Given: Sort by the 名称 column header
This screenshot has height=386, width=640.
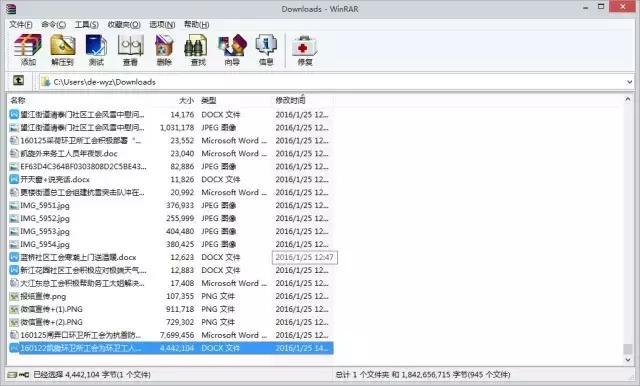Looking at the screenshot, I should (x=18, y=100).
